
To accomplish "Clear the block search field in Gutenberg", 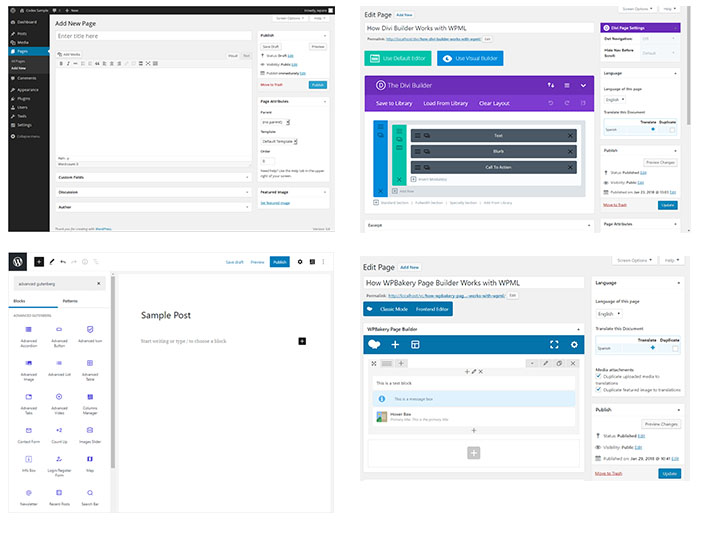I will pos(98,284).
